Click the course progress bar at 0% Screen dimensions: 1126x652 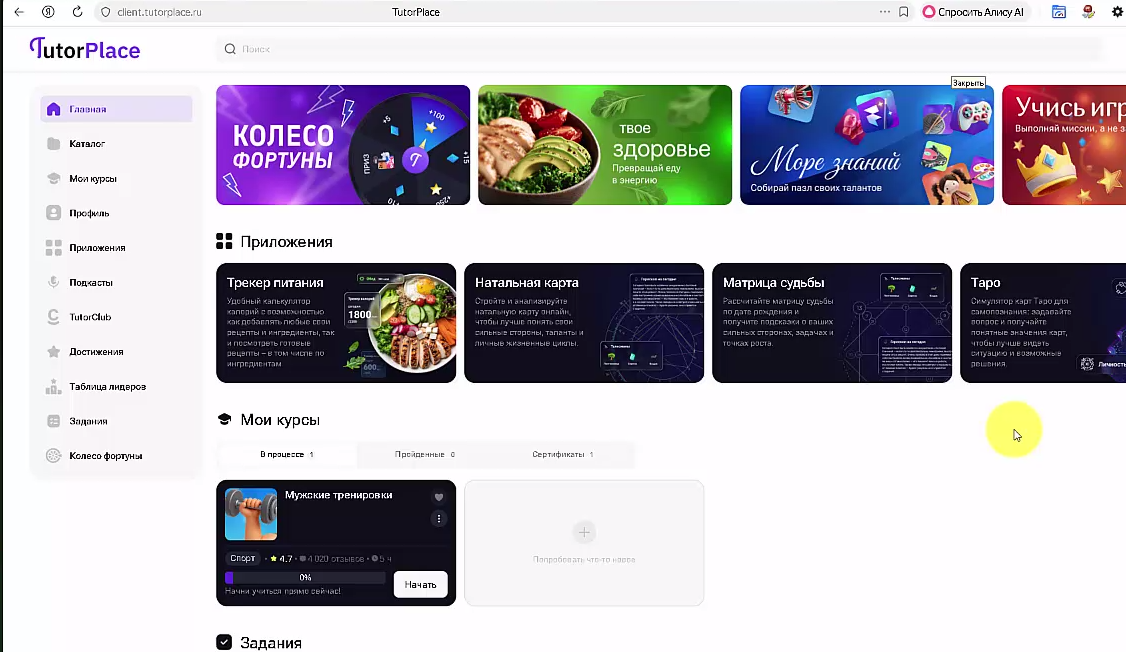[x=305, y=577]
